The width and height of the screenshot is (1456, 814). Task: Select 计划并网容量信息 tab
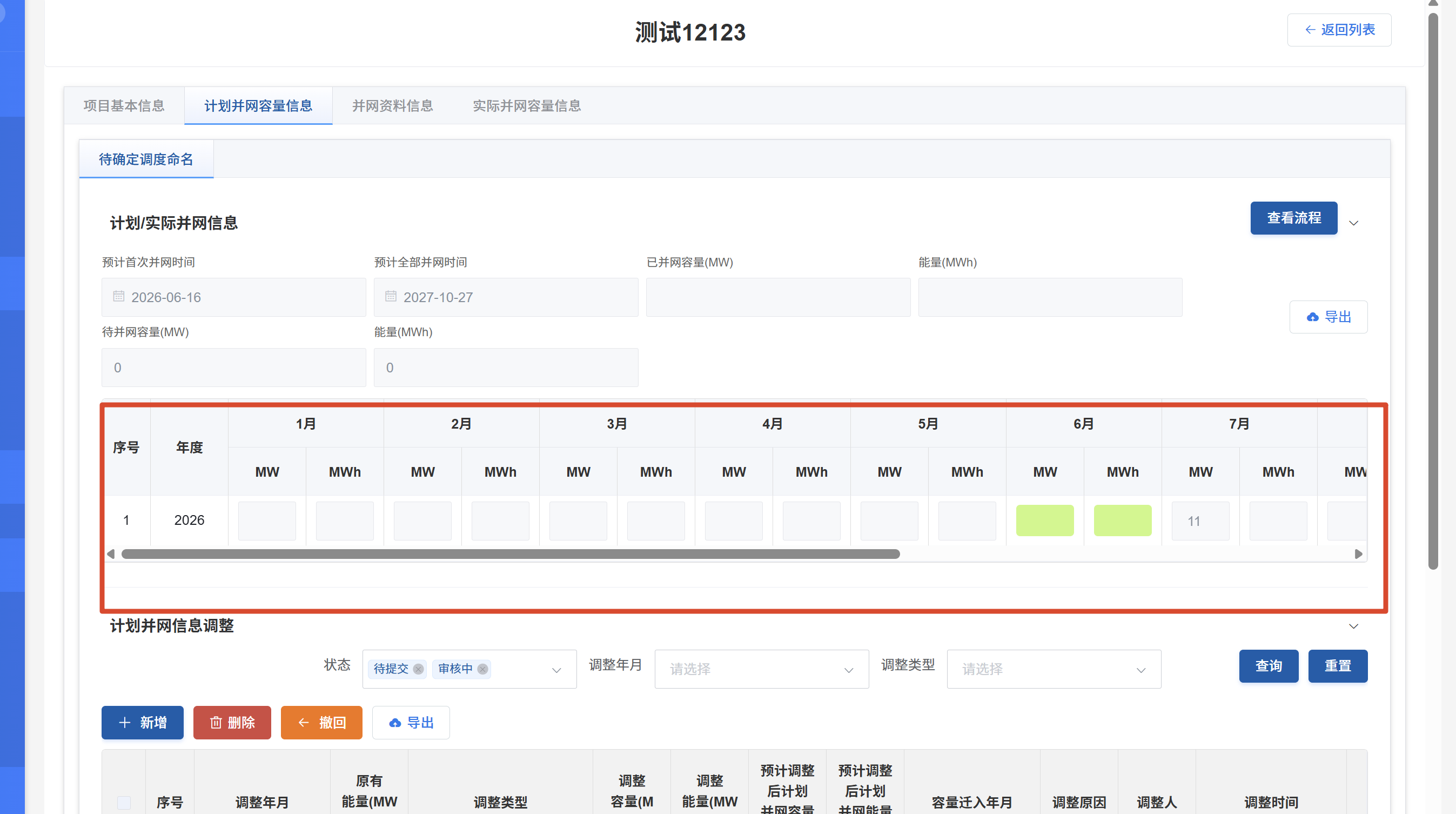(258, 106)
